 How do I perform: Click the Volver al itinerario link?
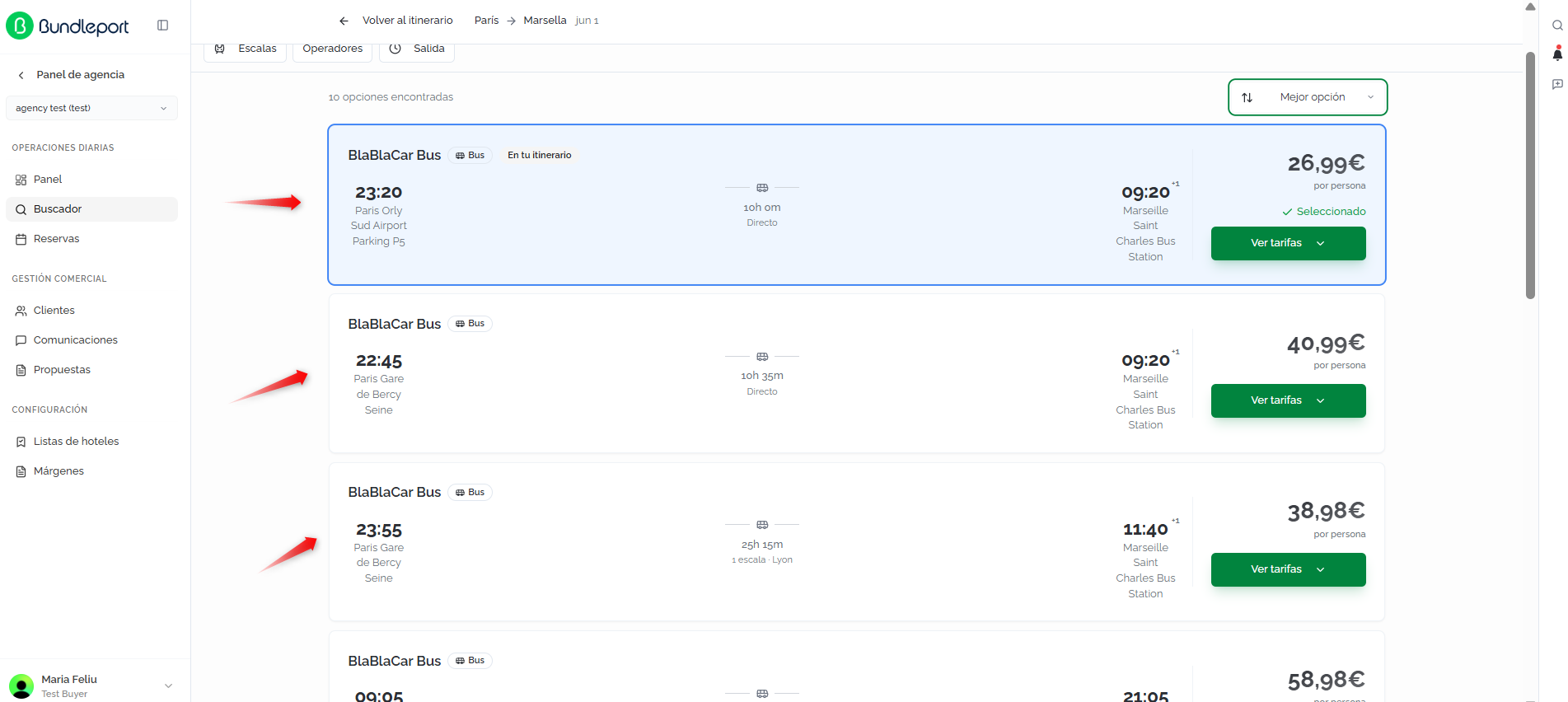point(408,21)
